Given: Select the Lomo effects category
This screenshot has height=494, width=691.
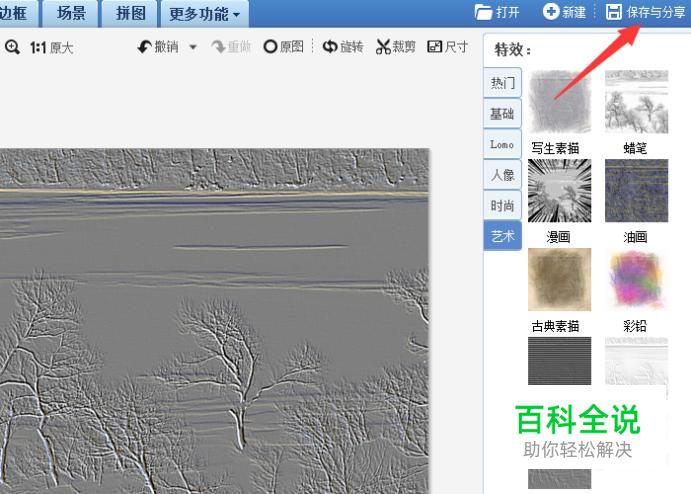Looking at the screenshot, I should click(x=502, y=144).
